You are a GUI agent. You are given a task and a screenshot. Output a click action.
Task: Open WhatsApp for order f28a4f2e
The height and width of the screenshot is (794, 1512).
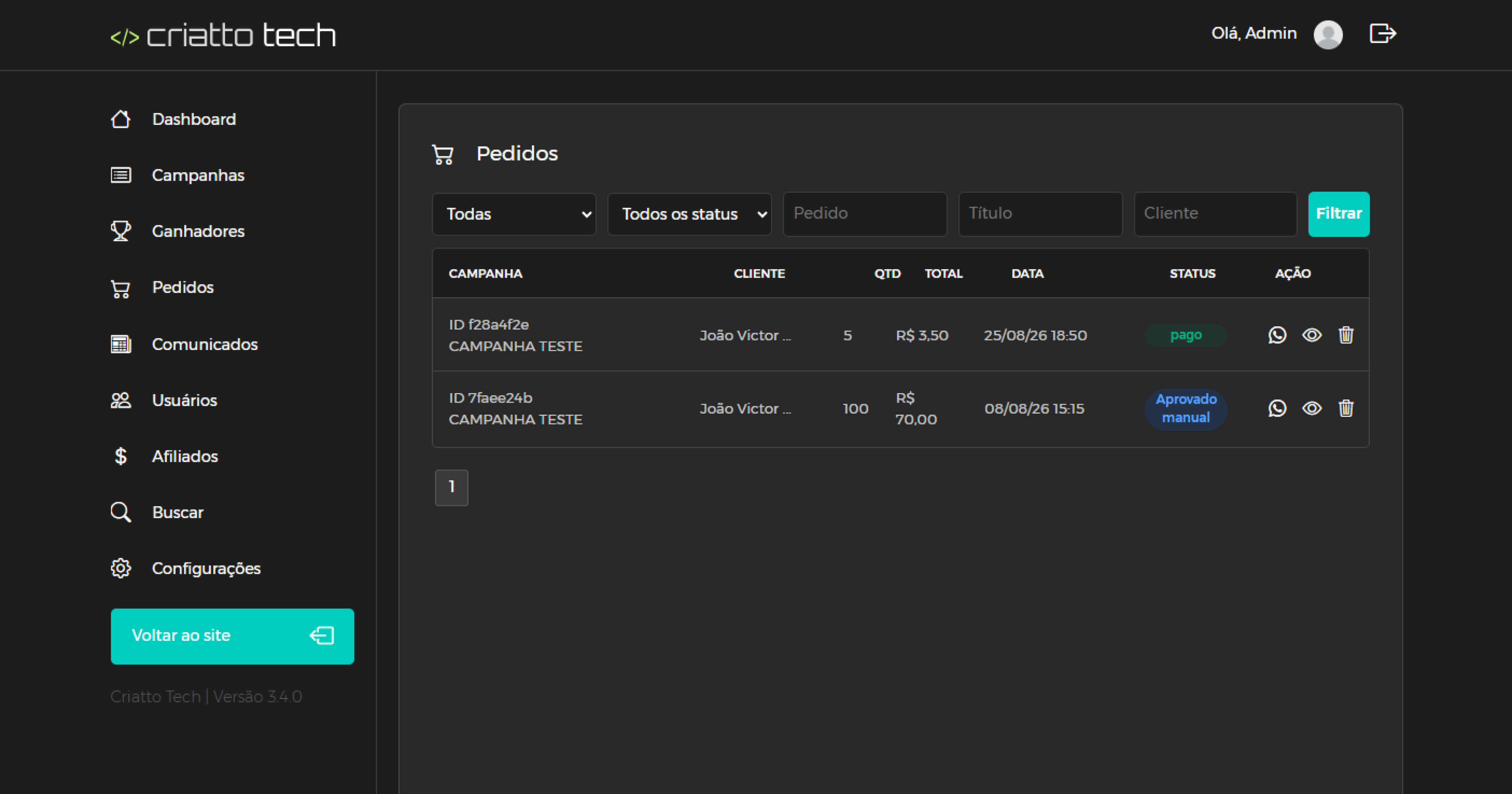pos(1277,335)
